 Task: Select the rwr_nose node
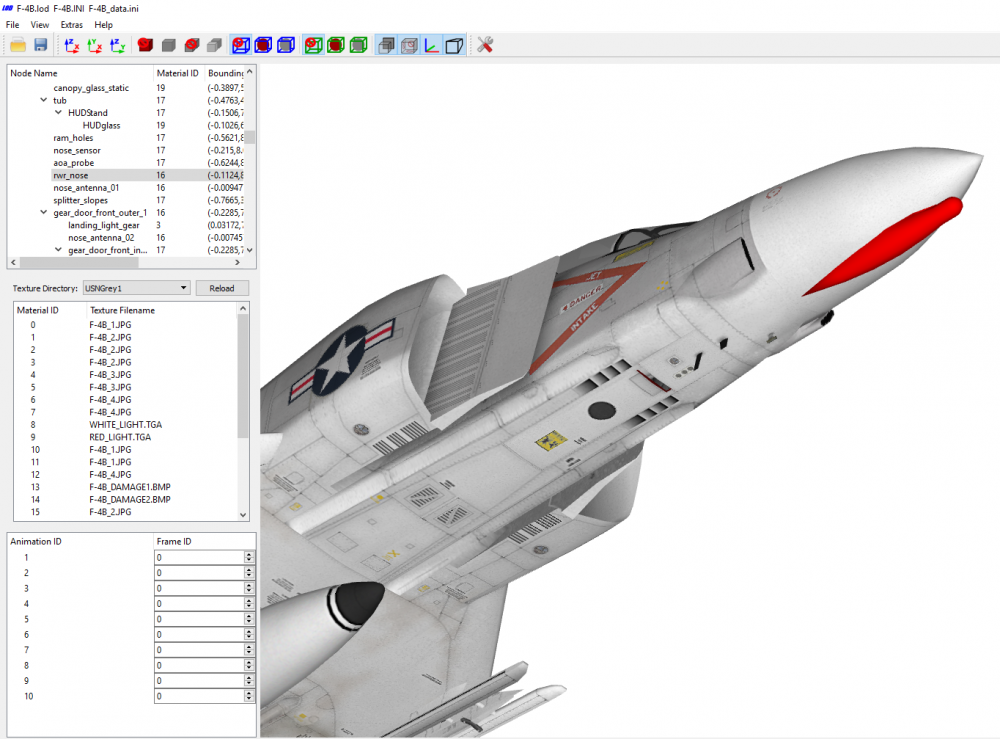coord(71,175)
